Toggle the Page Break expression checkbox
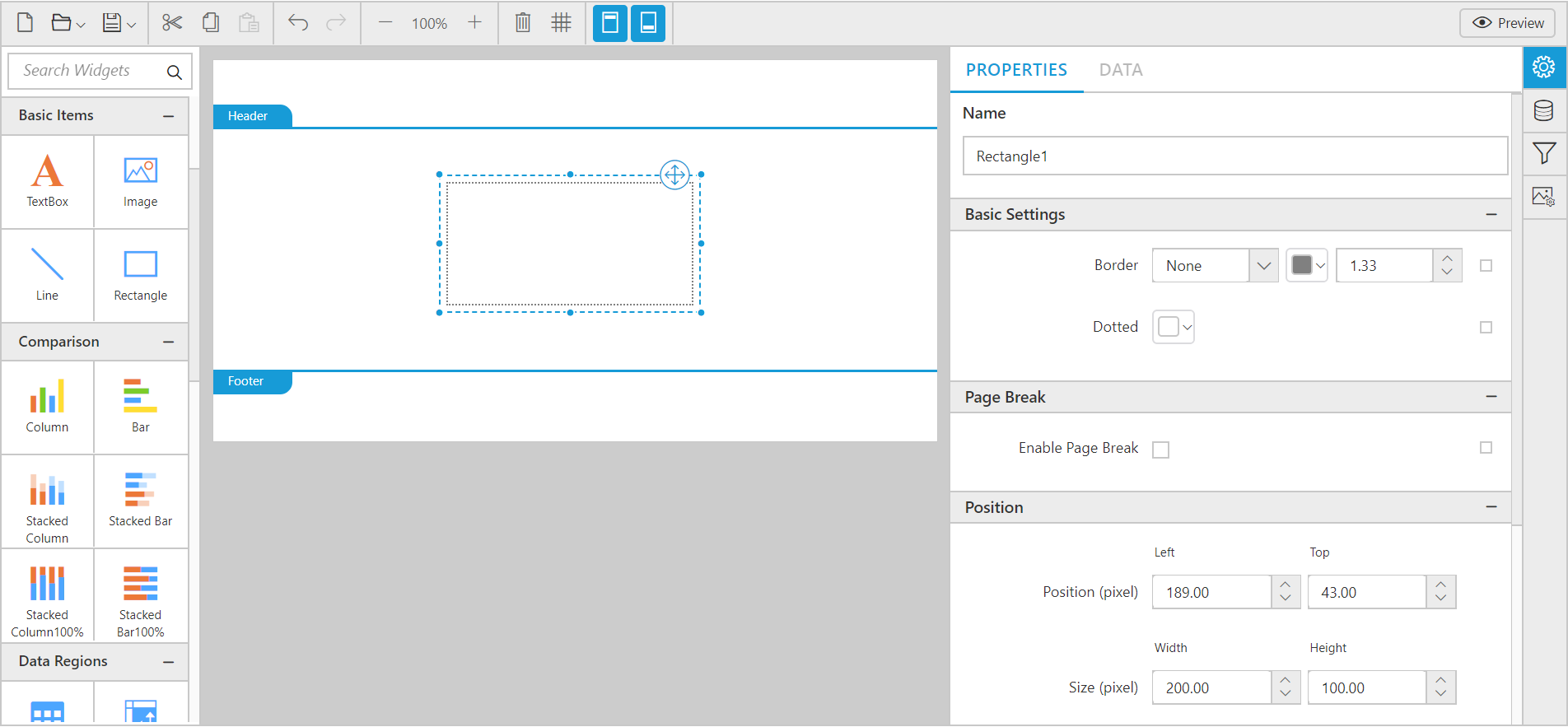Image resolution: width=1568 pixels, height=727 pixels. (1486, 448)
